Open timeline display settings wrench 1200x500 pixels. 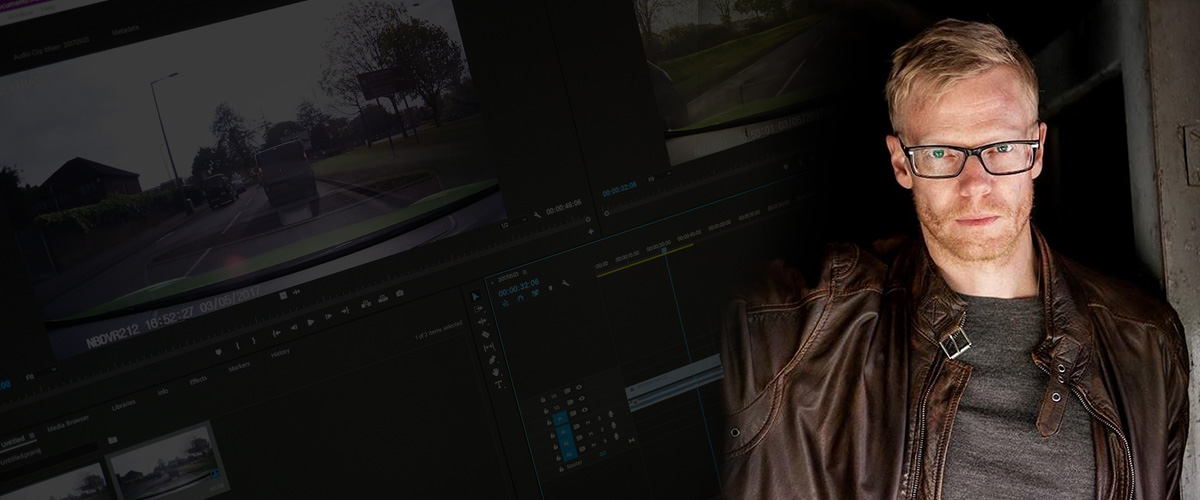click(566, 283)
